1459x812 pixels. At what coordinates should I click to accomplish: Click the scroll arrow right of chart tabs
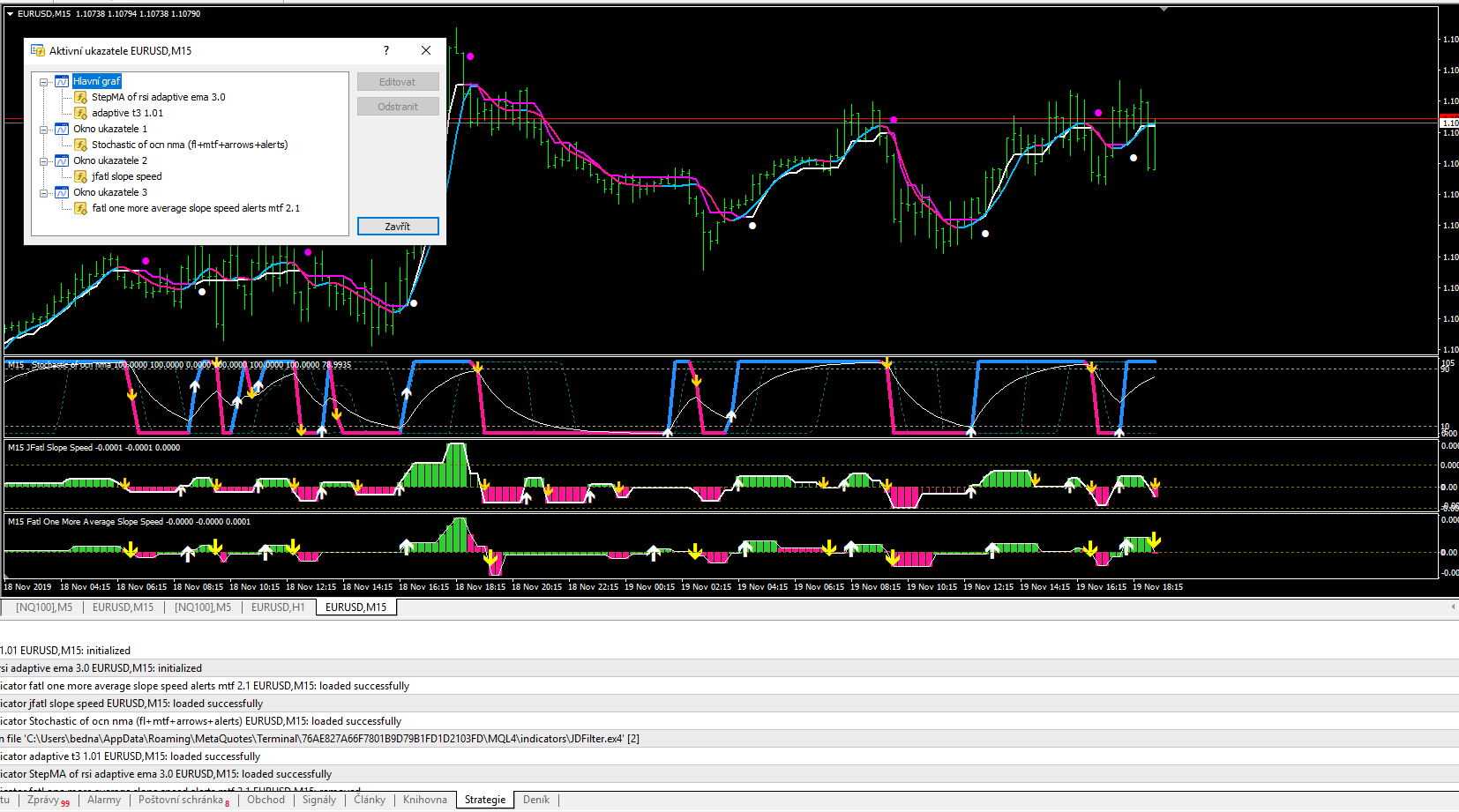1453,607
